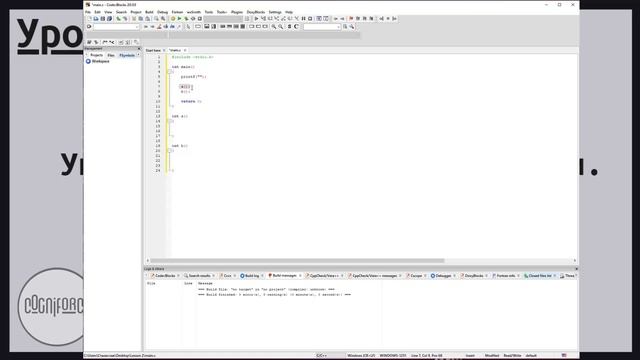Open the Plugins menu

coord(237,12)
